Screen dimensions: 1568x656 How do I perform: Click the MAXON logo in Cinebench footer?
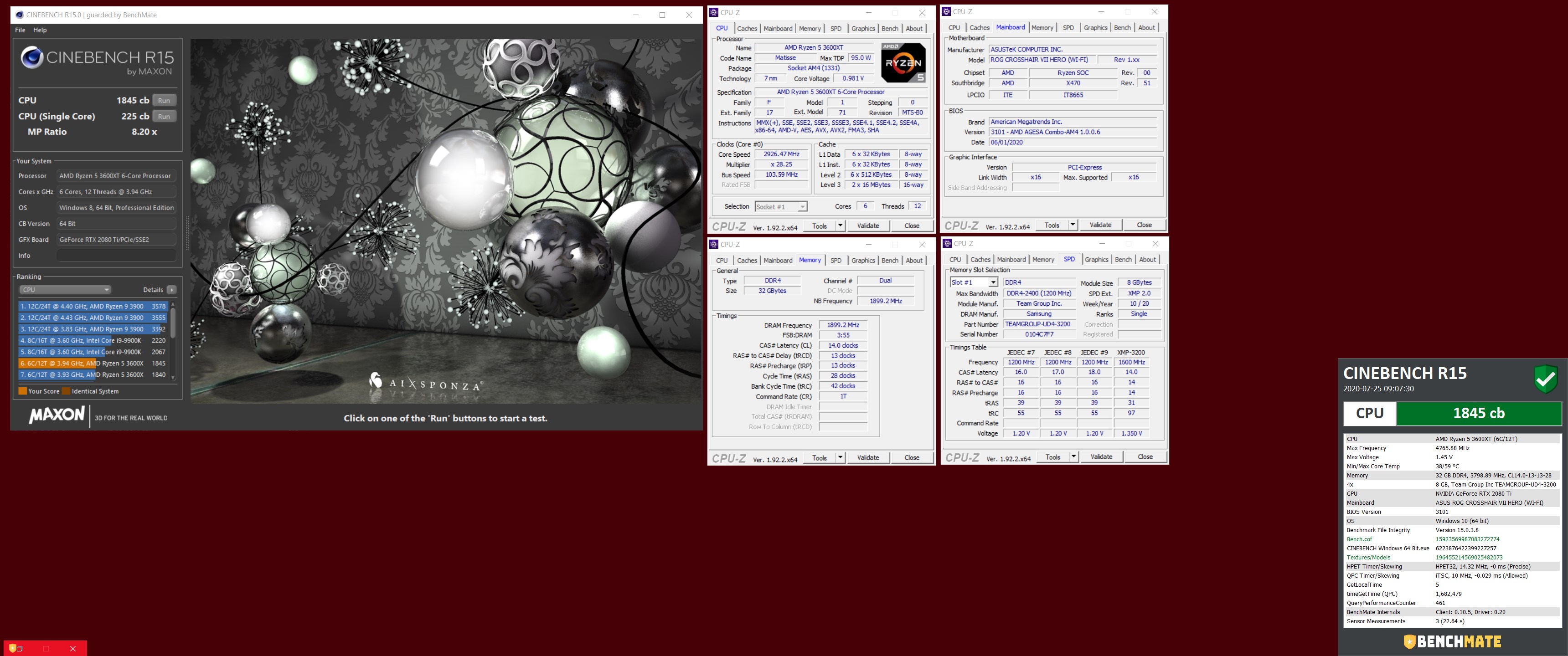tap(57, 415)
